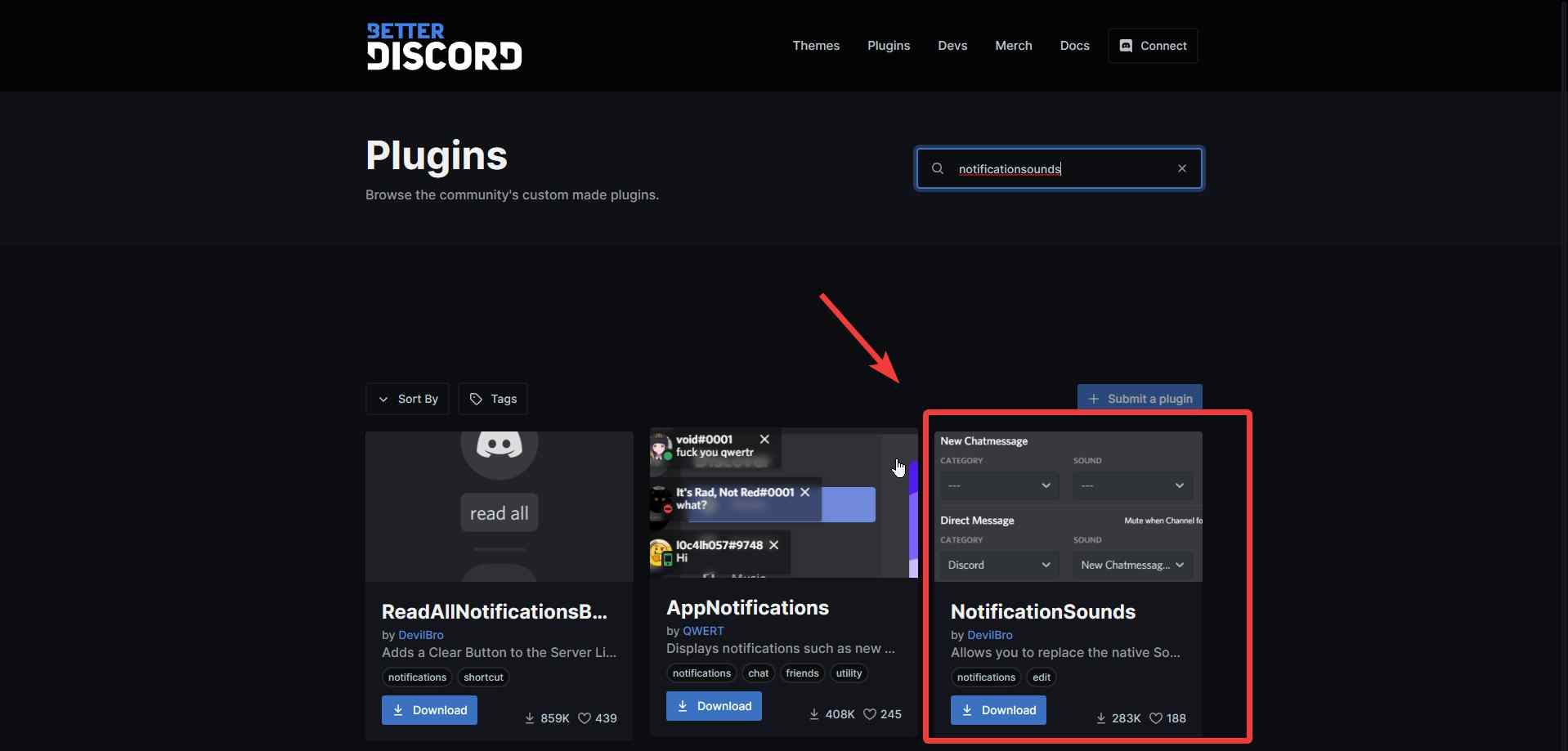The image size is (1568, 751).
Task: Open the Themes page
Action: (x=816, y=46)
